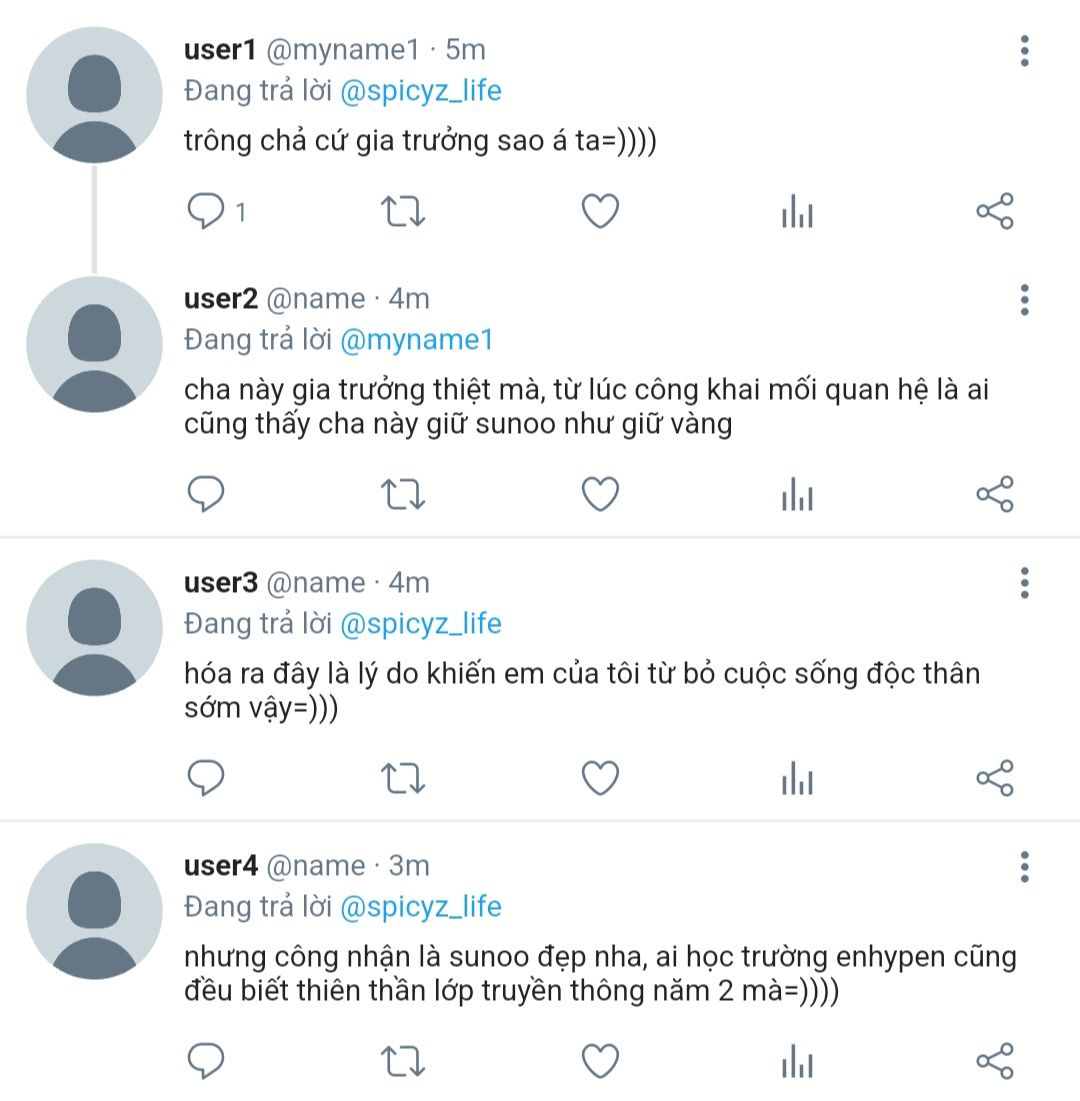
Task: Open more options for user1's tweet
Action: (x=1024, y=51)
